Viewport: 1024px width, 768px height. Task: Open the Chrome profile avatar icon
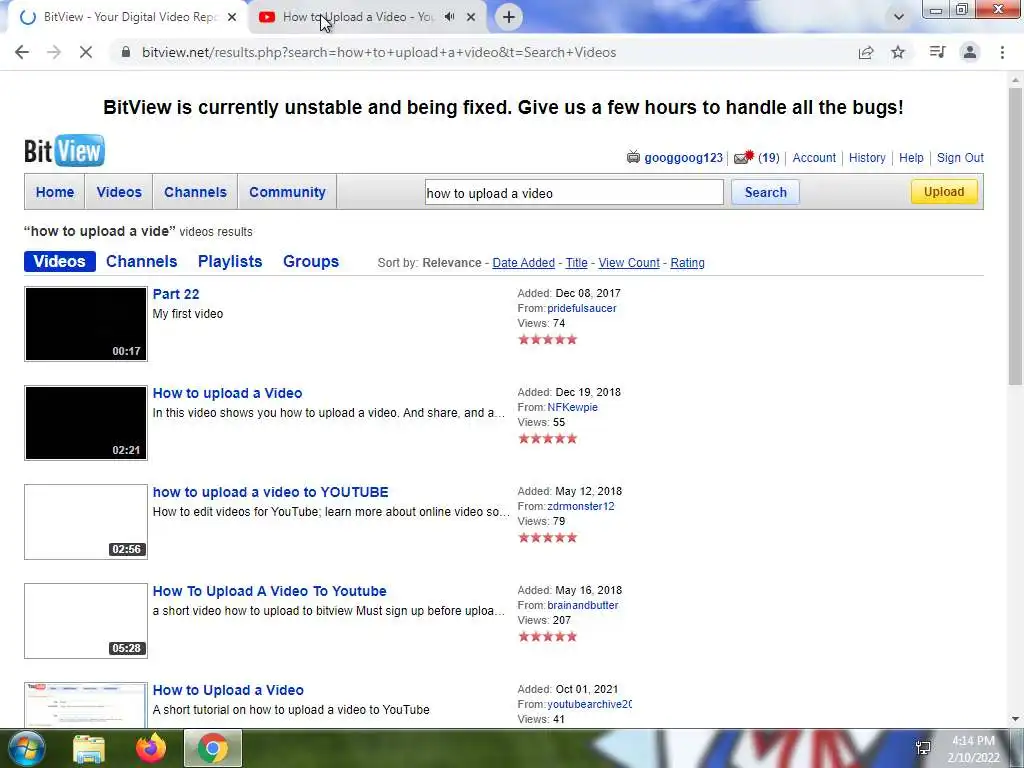tap(970, 52)
